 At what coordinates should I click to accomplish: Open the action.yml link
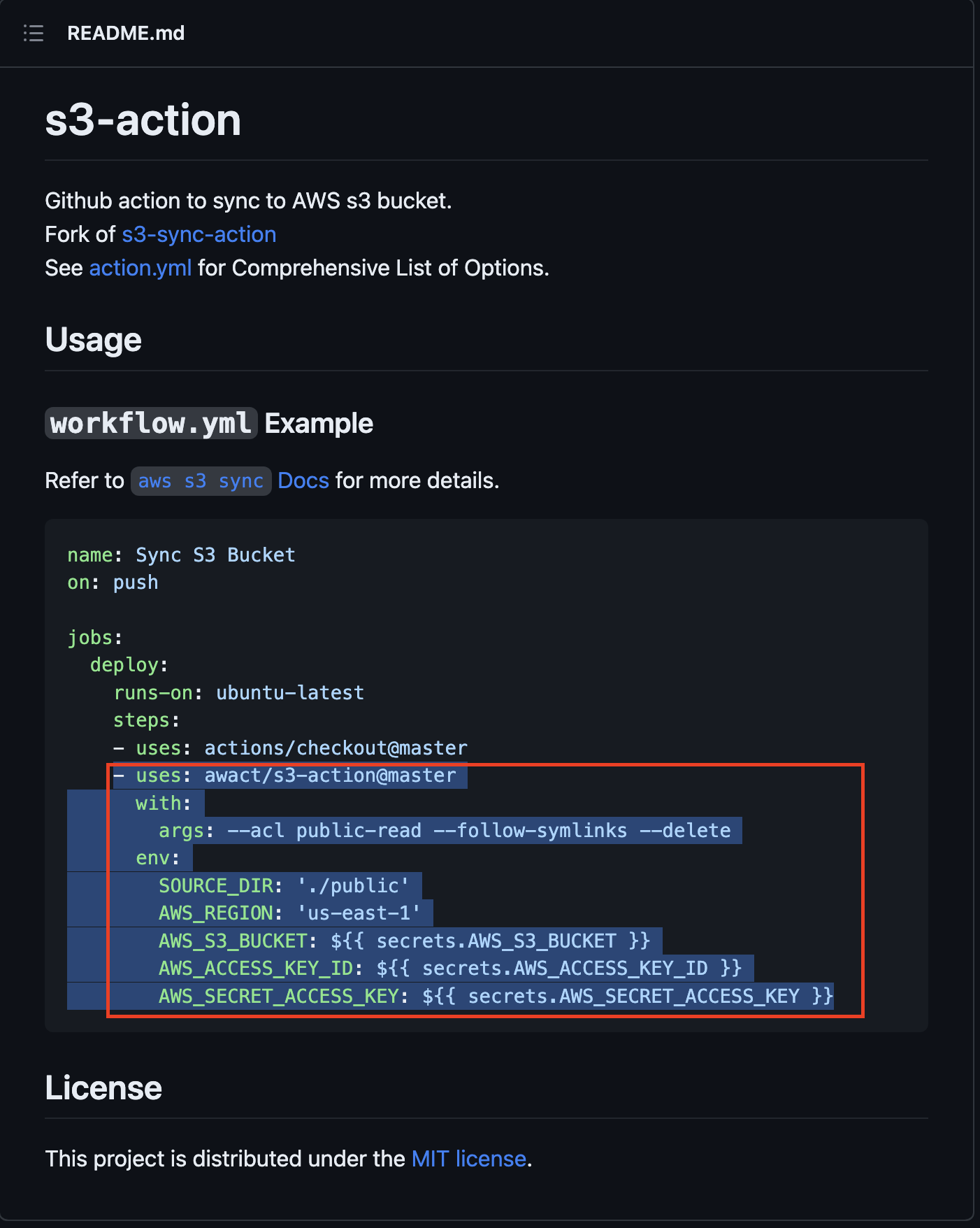pos(140,268)
